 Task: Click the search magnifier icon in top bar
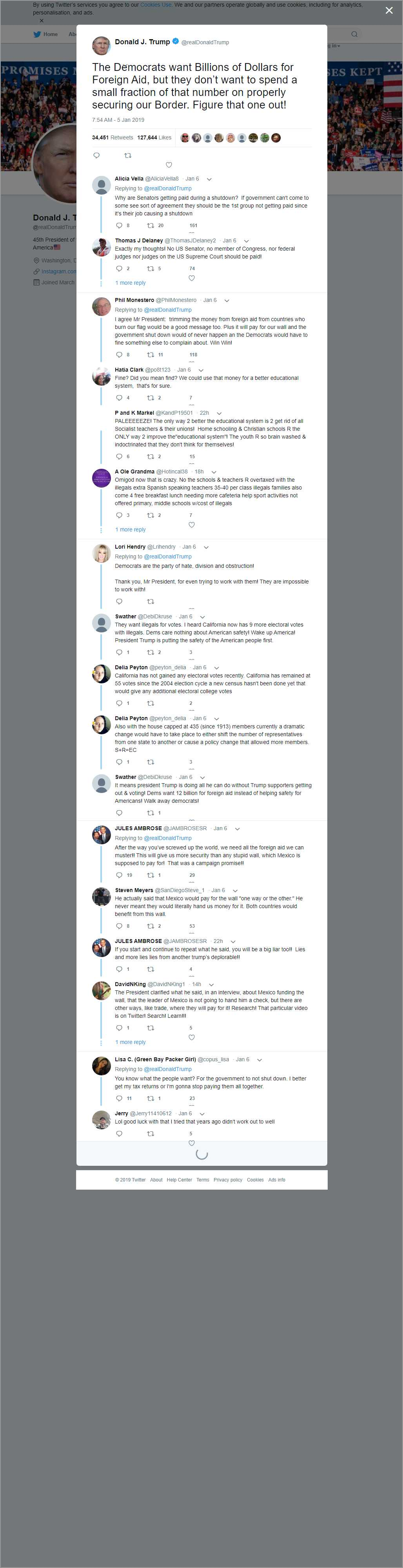click(354, 34)
